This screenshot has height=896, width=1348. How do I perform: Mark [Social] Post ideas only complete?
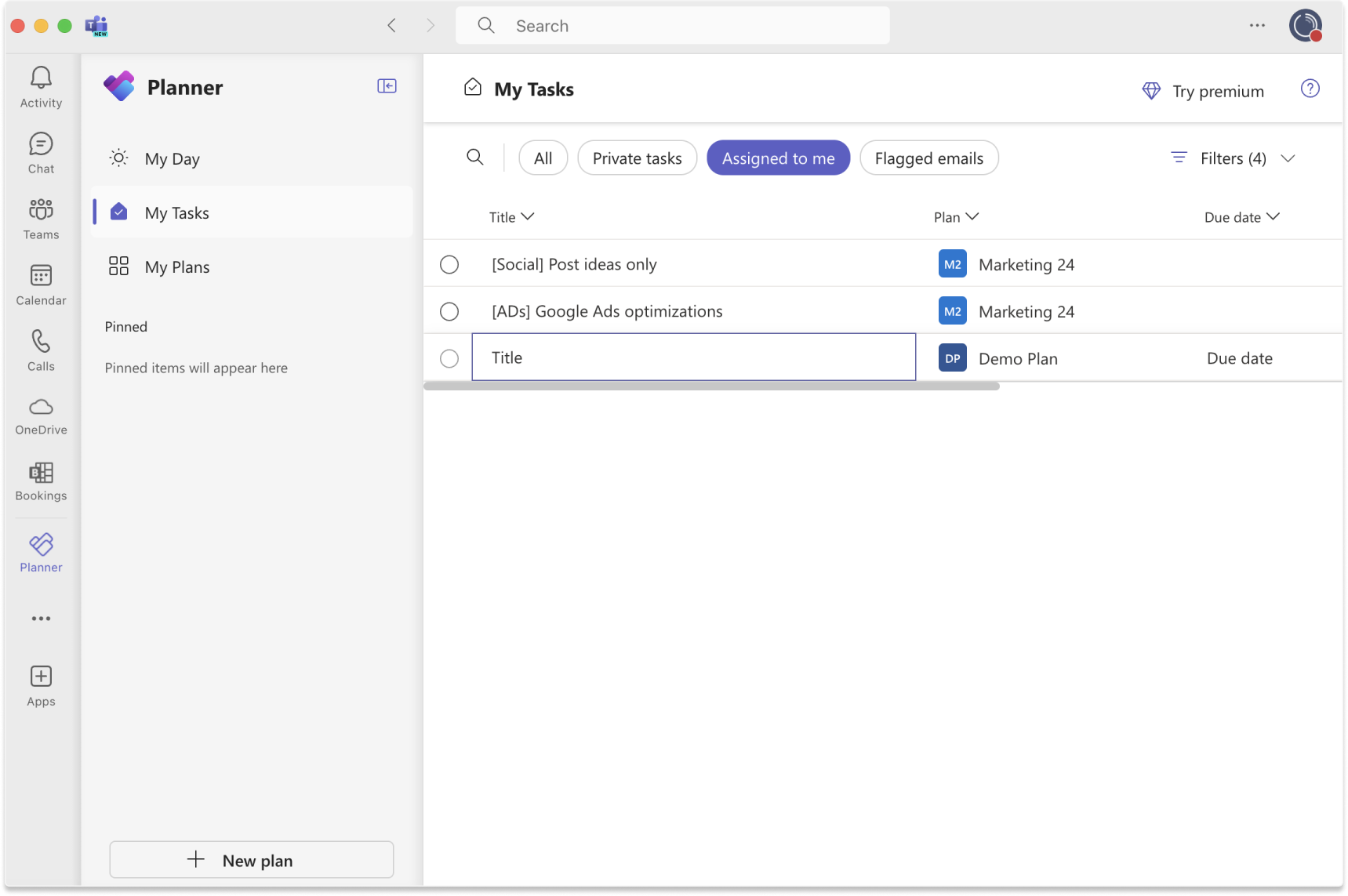449,264
